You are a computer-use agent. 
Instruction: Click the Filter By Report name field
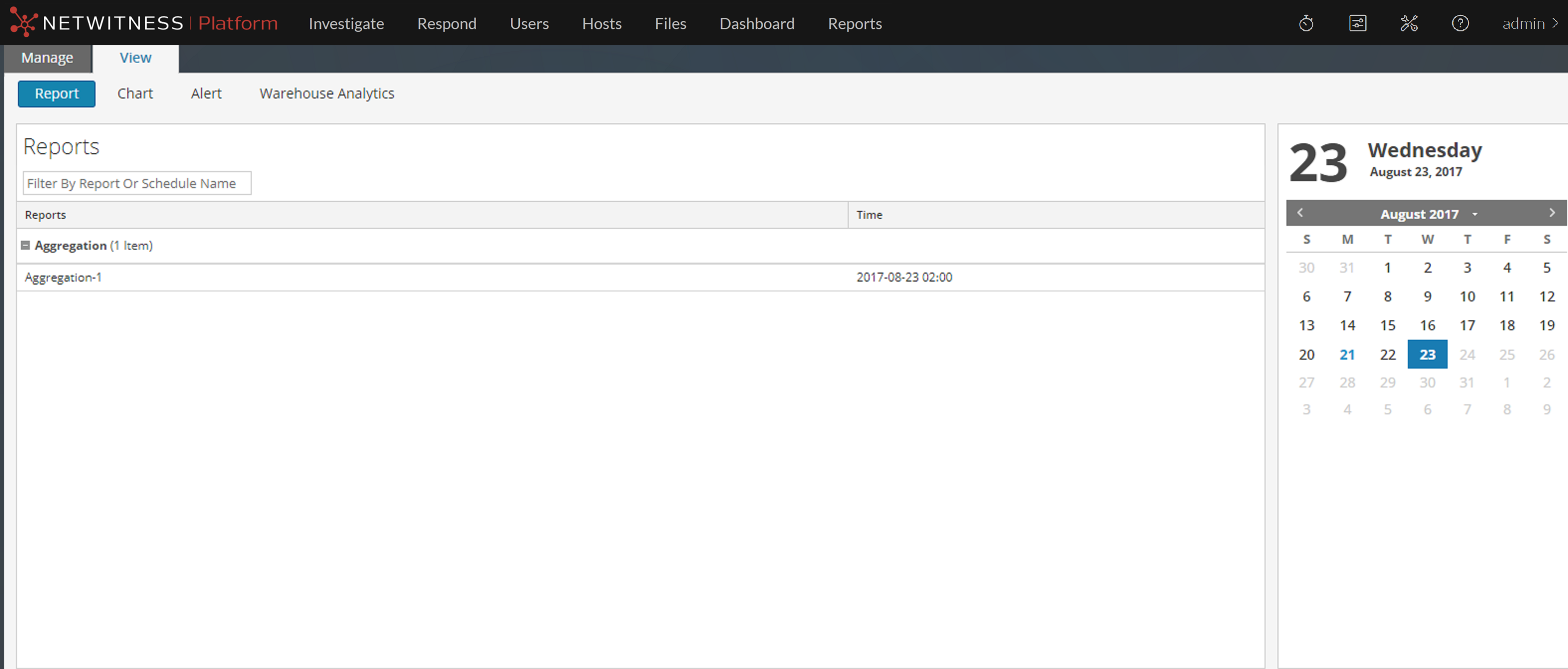click(x=136, y=183)
